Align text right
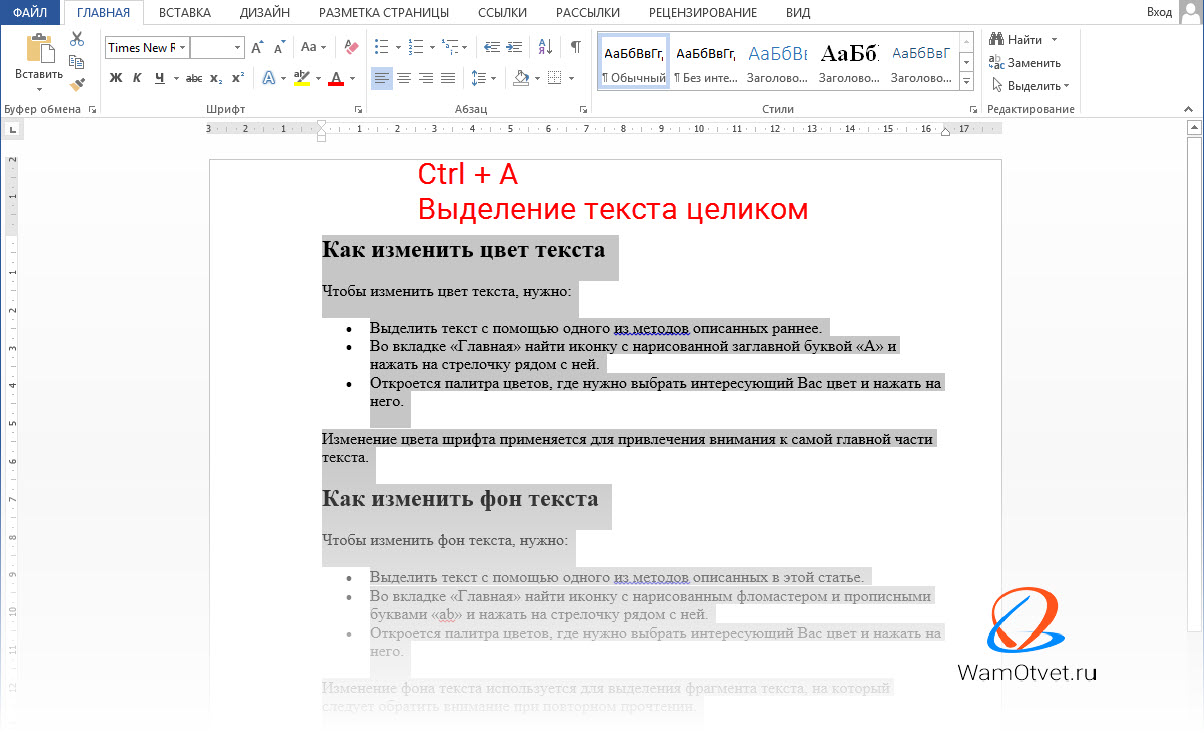Screen dimensions: 1204x733 click(x=426, y=78)
